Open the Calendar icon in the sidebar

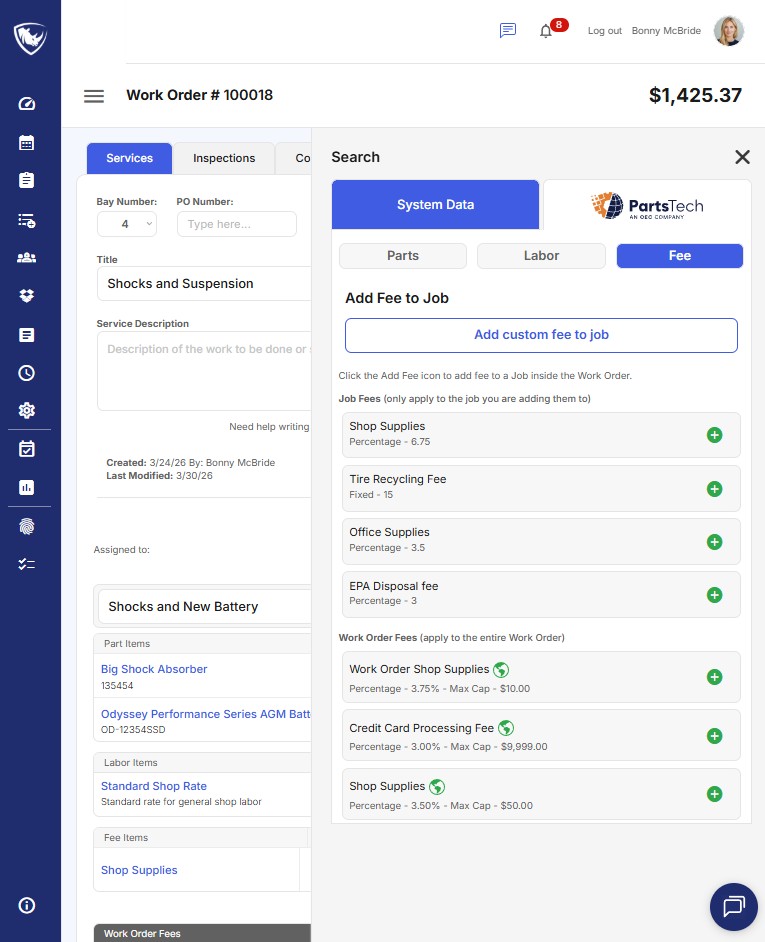click(28, 142)
